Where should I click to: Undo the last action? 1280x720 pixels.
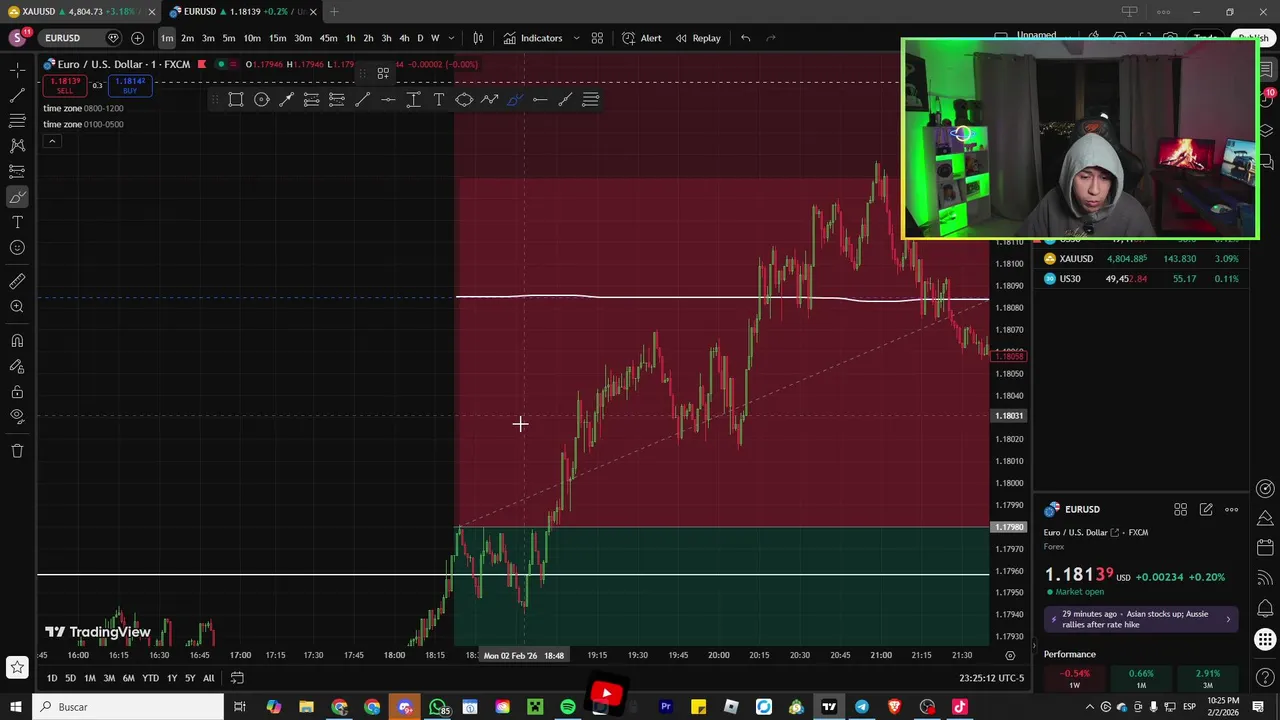click(745, 38)
